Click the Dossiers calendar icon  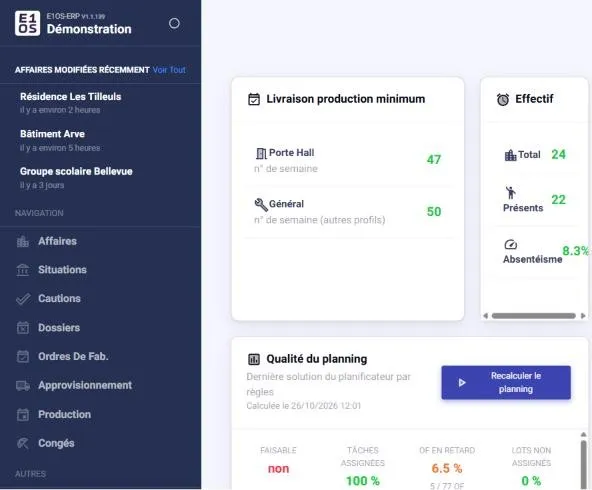point(23,328)
